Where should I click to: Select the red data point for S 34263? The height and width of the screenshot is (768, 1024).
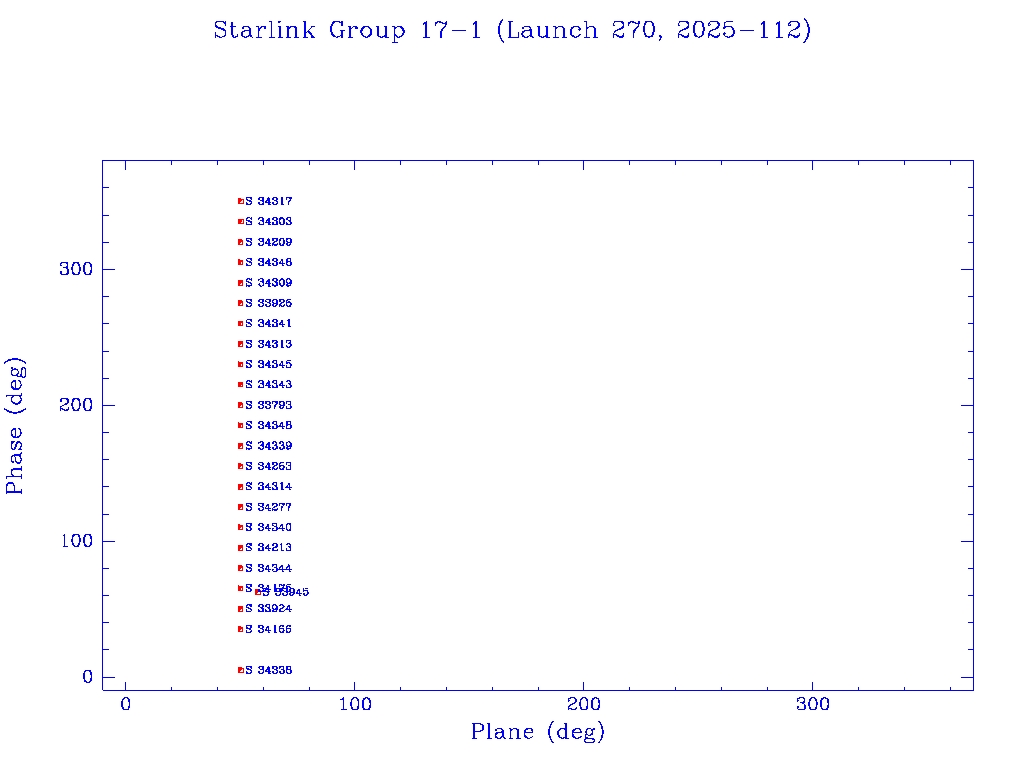(240, 466)
